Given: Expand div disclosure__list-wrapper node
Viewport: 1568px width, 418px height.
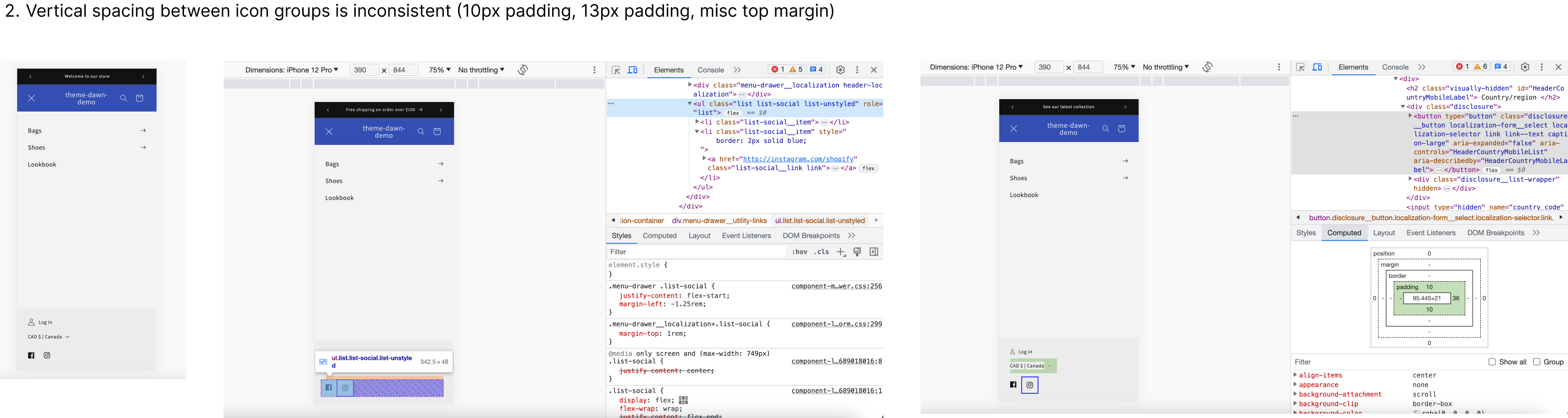Looking at the screenshot, I should coord(1410,180).
